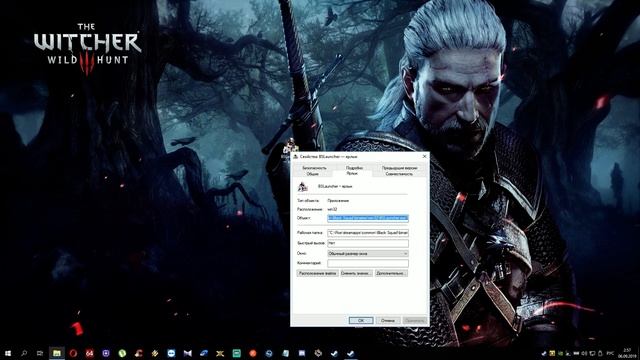
Task: Open Task View from the taskbar
Action: pos(40,353)
